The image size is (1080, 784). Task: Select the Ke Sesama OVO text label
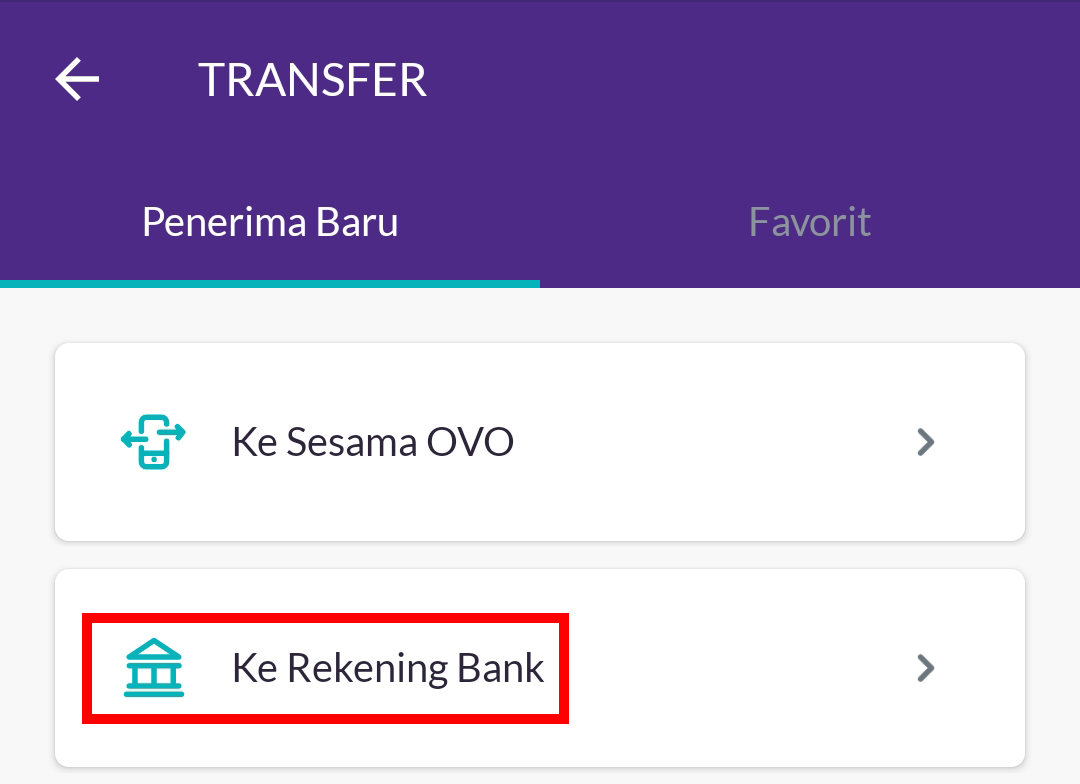coord(373,441)
